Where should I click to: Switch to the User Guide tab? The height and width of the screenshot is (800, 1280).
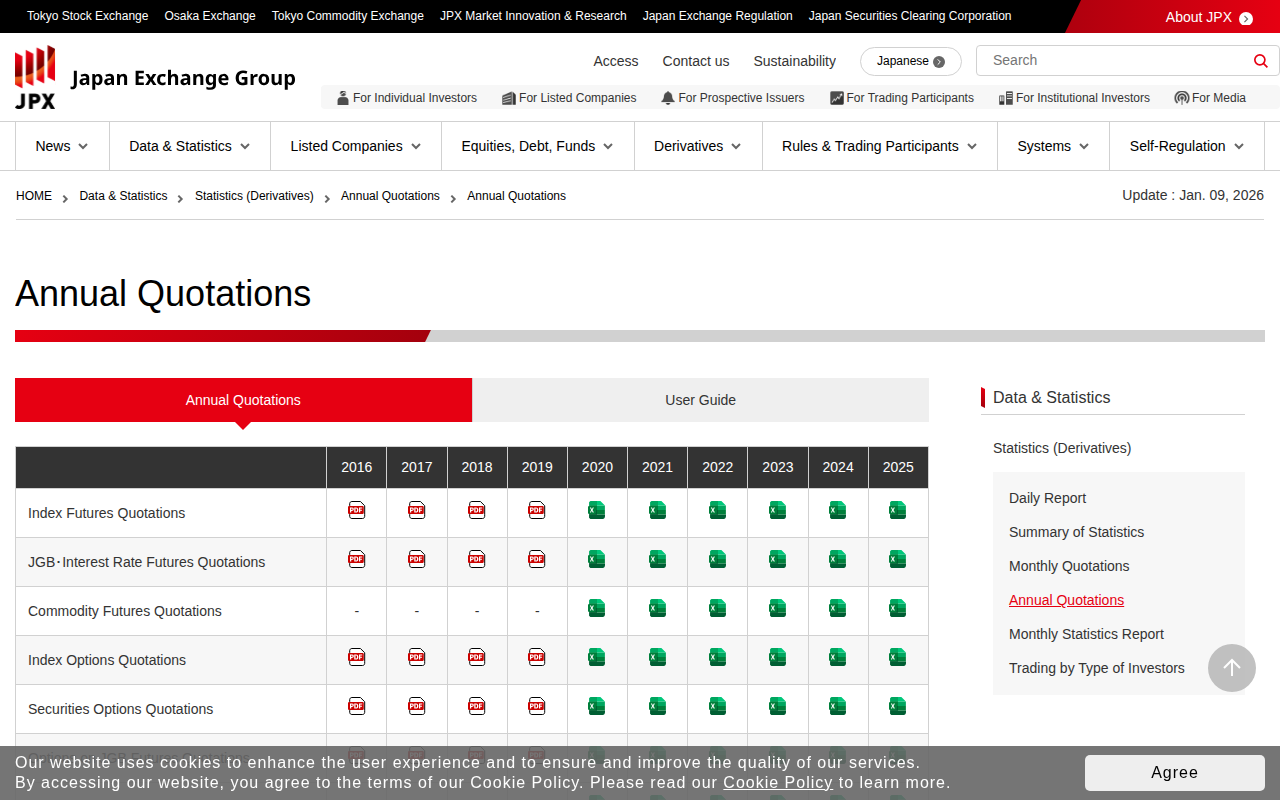coord(700,400)
